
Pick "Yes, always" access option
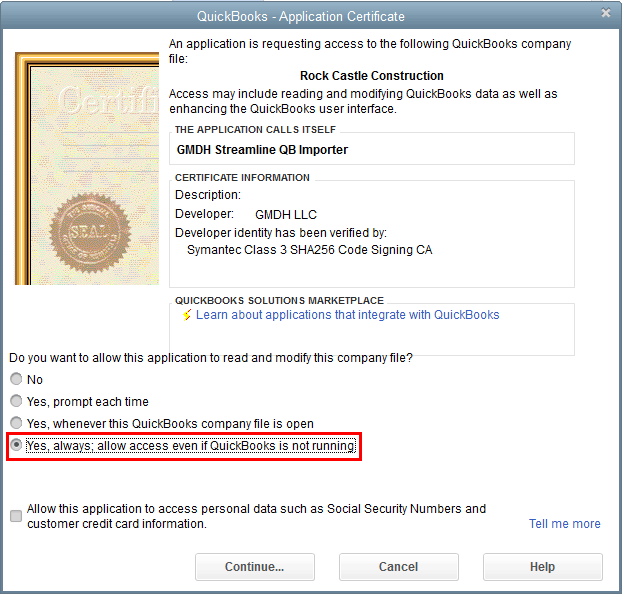coord(16,446)
